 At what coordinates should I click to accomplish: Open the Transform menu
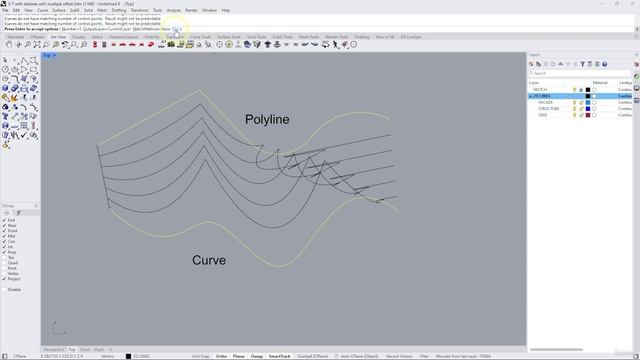[x=140, y=10]
